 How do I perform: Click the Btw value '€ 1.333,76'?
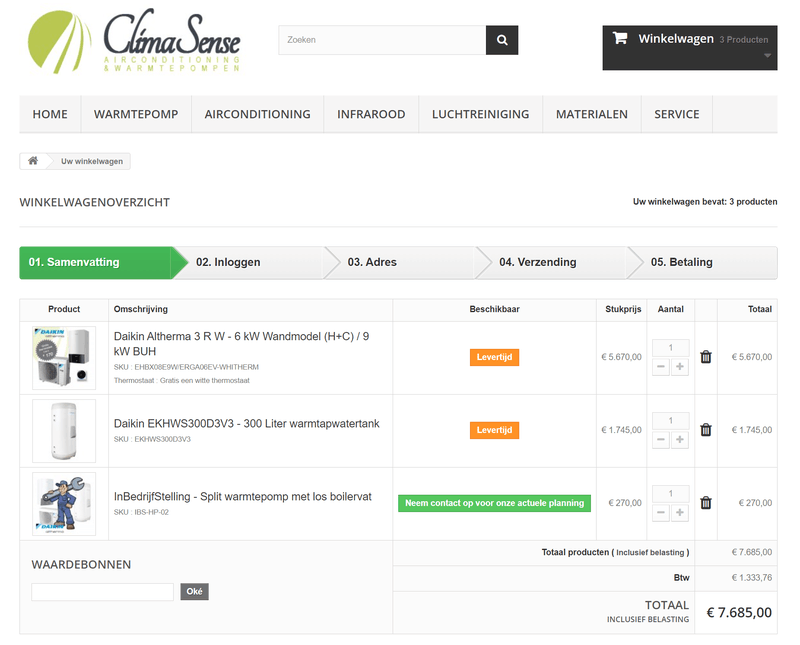(x=752, y=578)
